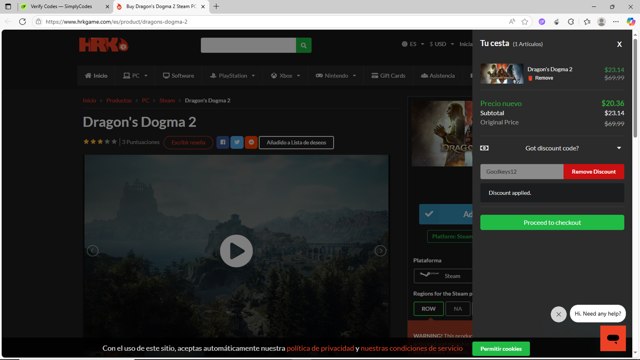Share on Facebook icon

[222, 142]
